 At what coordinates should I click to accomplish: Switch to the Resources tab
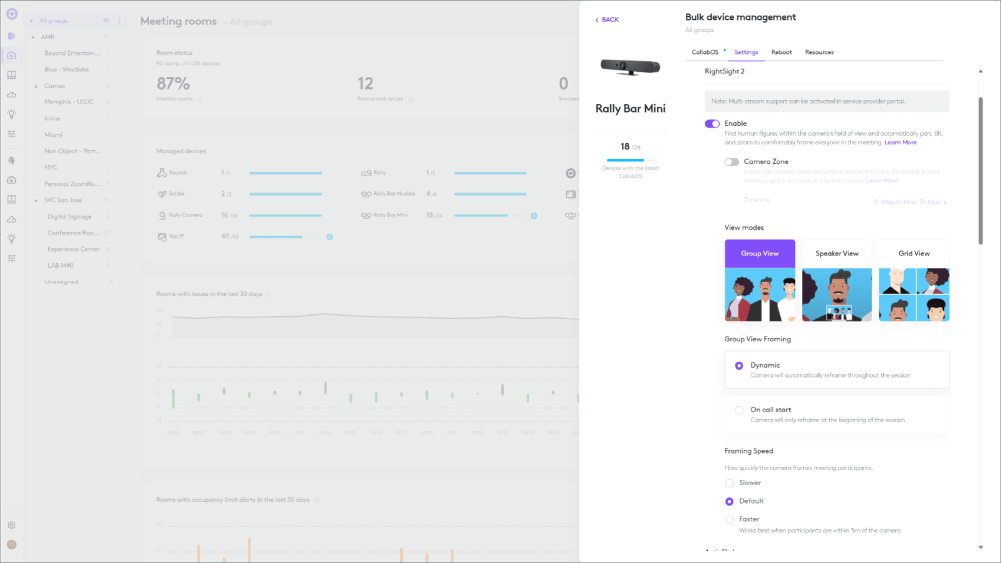[x=819, y=52]
